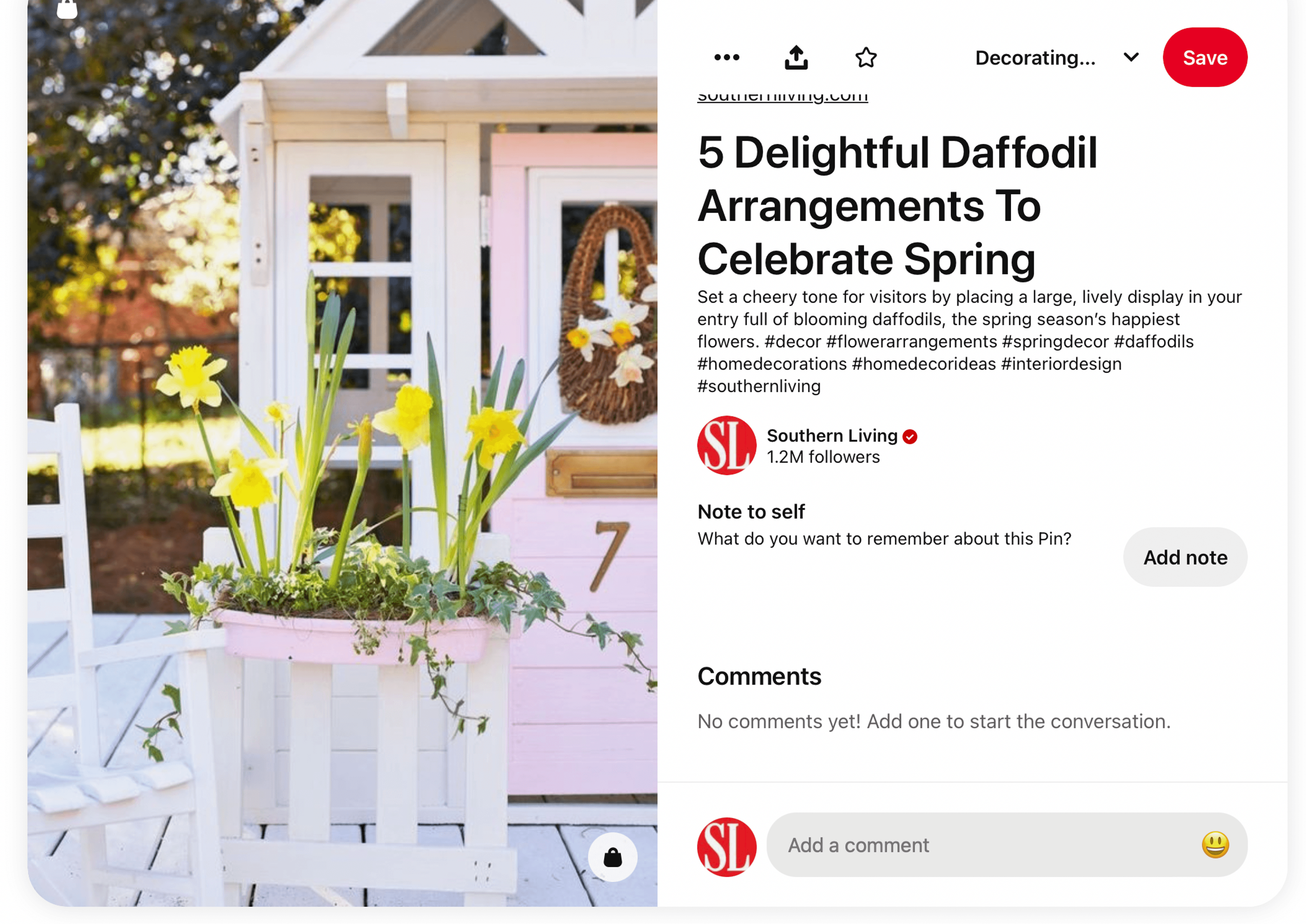
Task: Open the daffodil planter pin image
Action: click(x=342, y=453)
